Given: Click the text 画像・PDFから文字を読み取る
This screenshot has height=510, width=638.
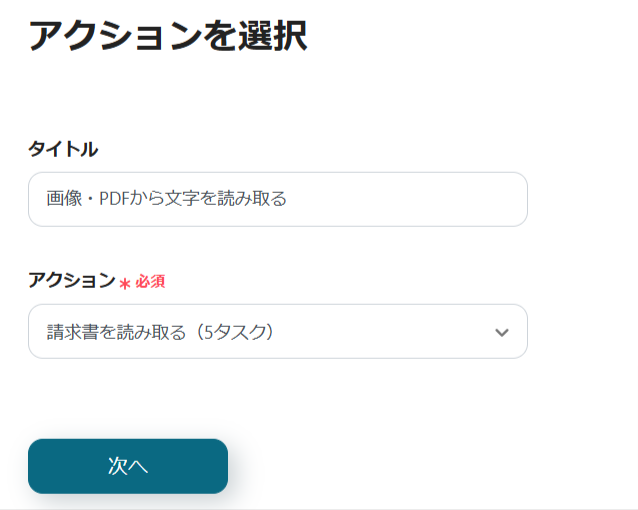Looking at the screenshot, I should pyautogui.click(x=167, y=199).
